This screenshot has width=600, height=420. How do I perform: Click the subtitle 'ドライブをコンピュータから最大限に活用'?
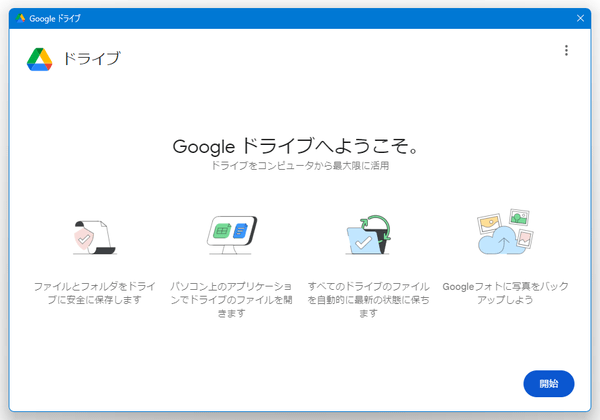click(300, 166)
